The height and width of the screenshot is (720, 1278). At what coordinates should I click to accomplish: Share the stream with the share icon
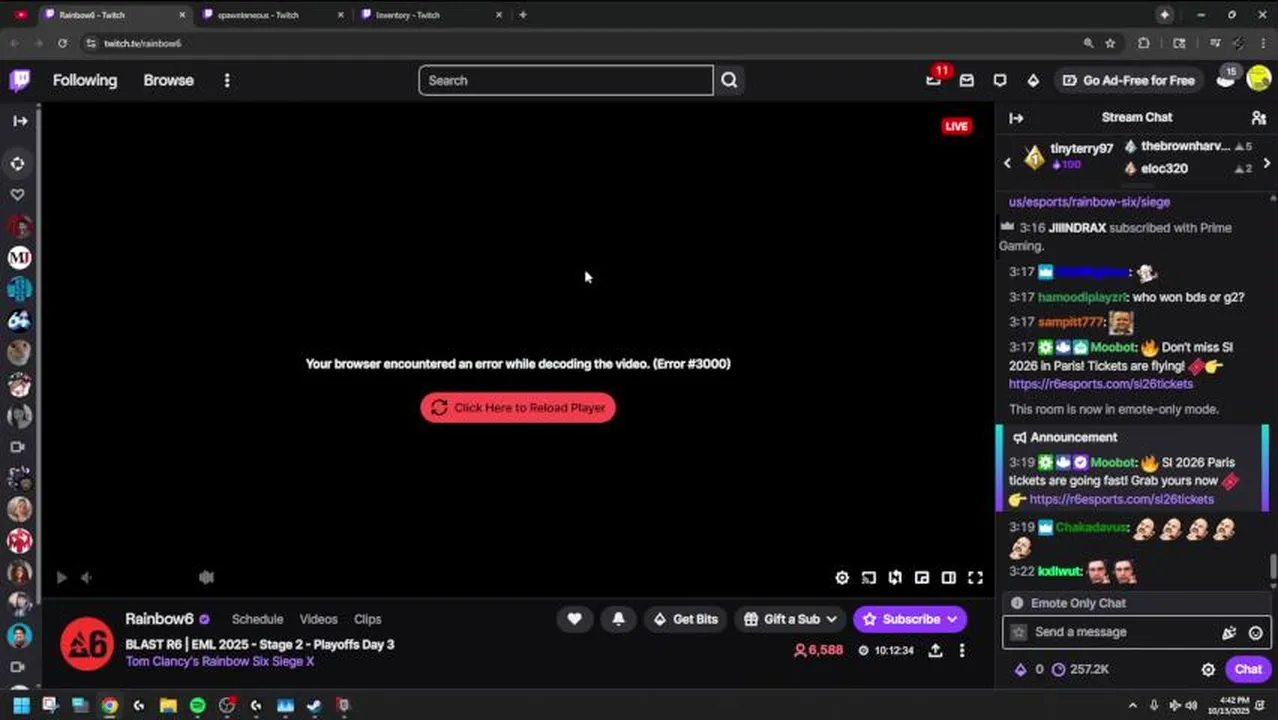click(935, 651)
